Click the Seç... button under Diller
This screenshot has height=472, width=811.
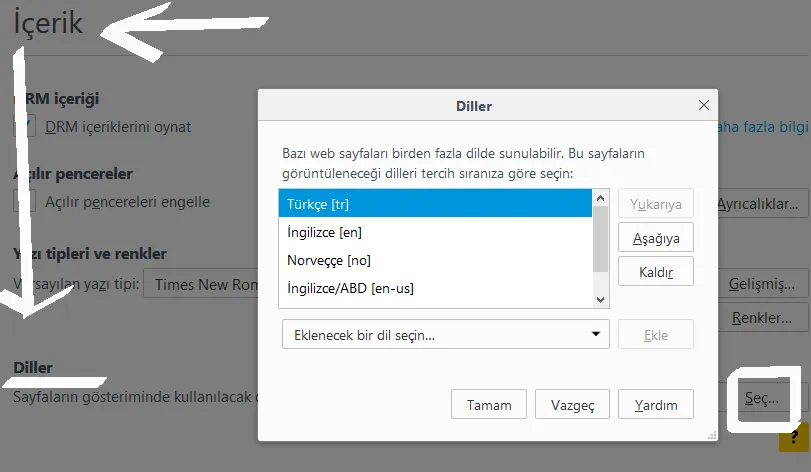click(761, 398)
